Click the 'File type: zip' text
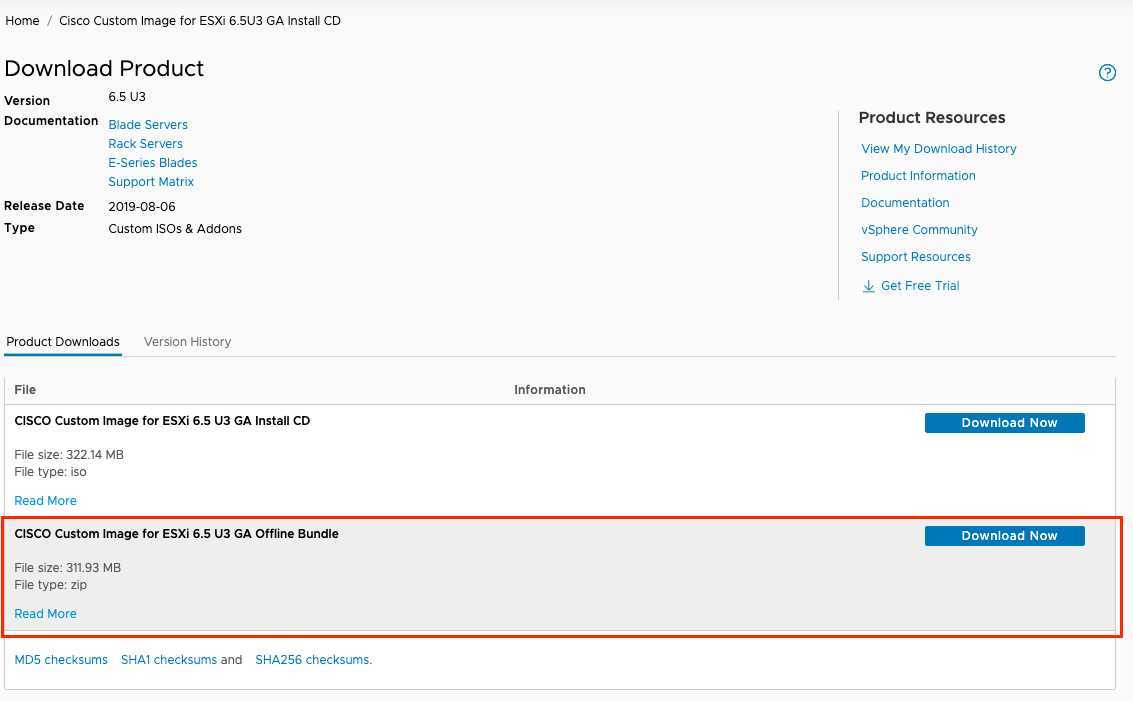The width and height of the screenshot is (1133, 701). 51,585
